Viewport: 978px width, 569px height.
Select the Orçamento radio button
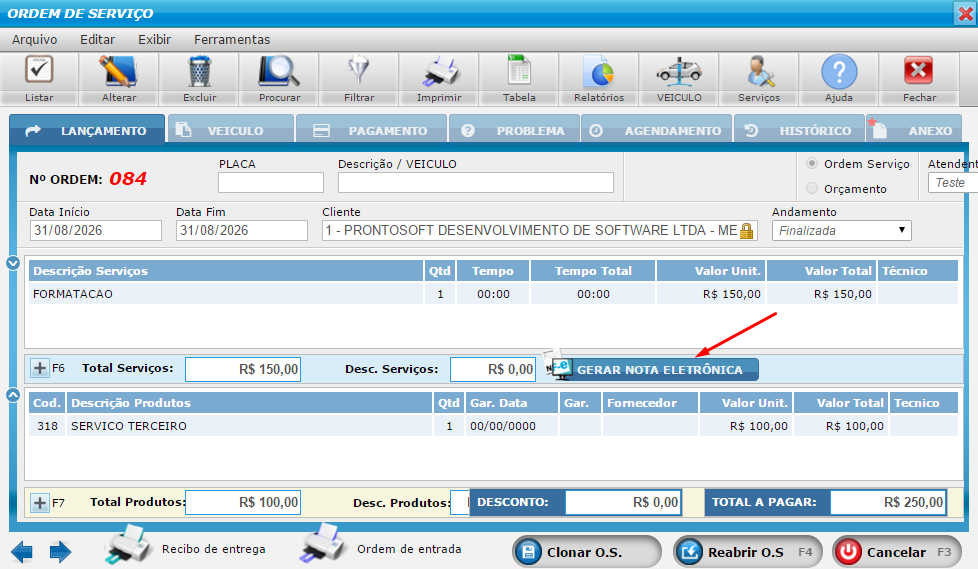[x=812, y=188]
